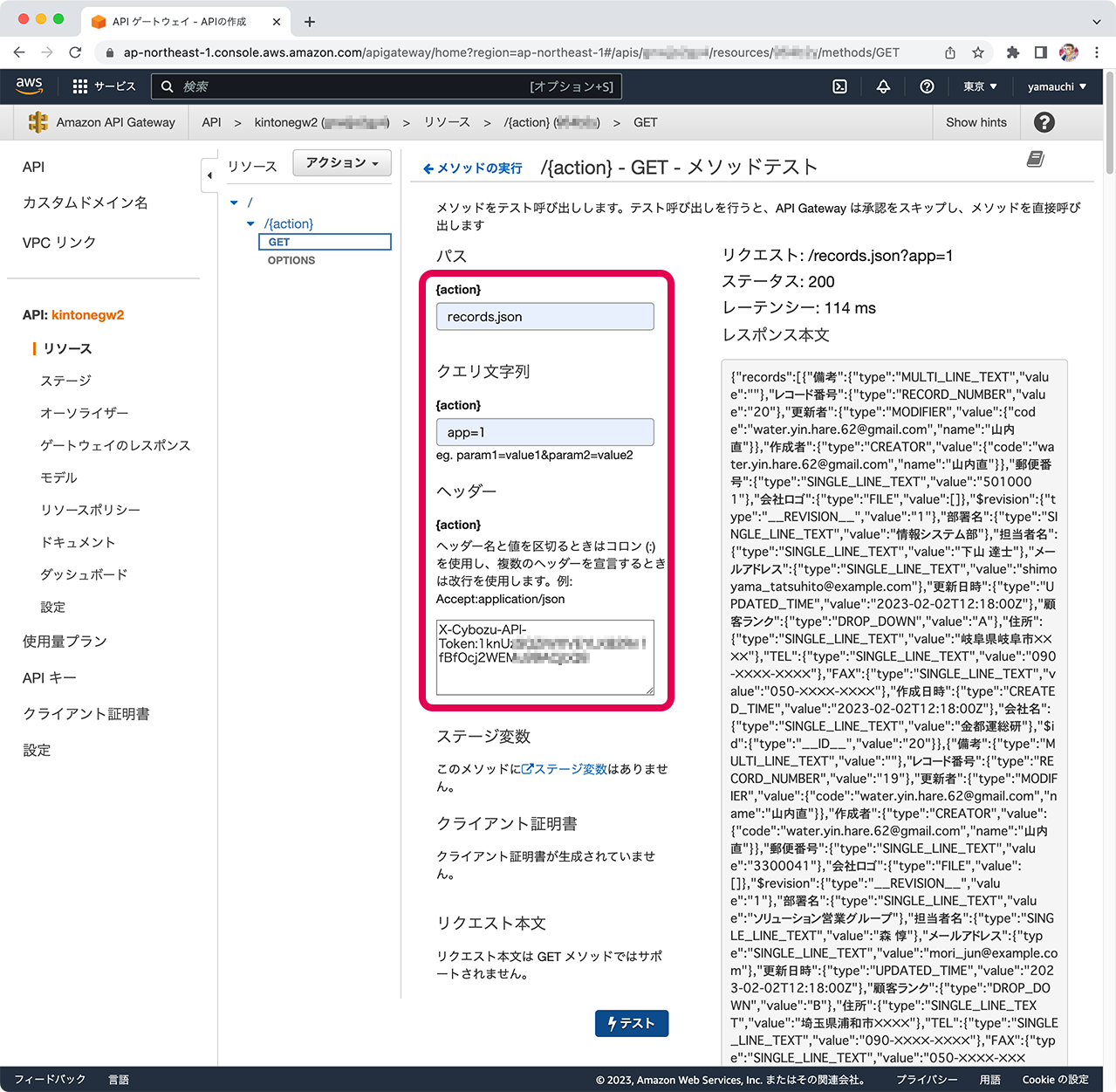The image size is (1116, 1092).
Task: Open the Documentation section
Action: [x=78, y=542]
